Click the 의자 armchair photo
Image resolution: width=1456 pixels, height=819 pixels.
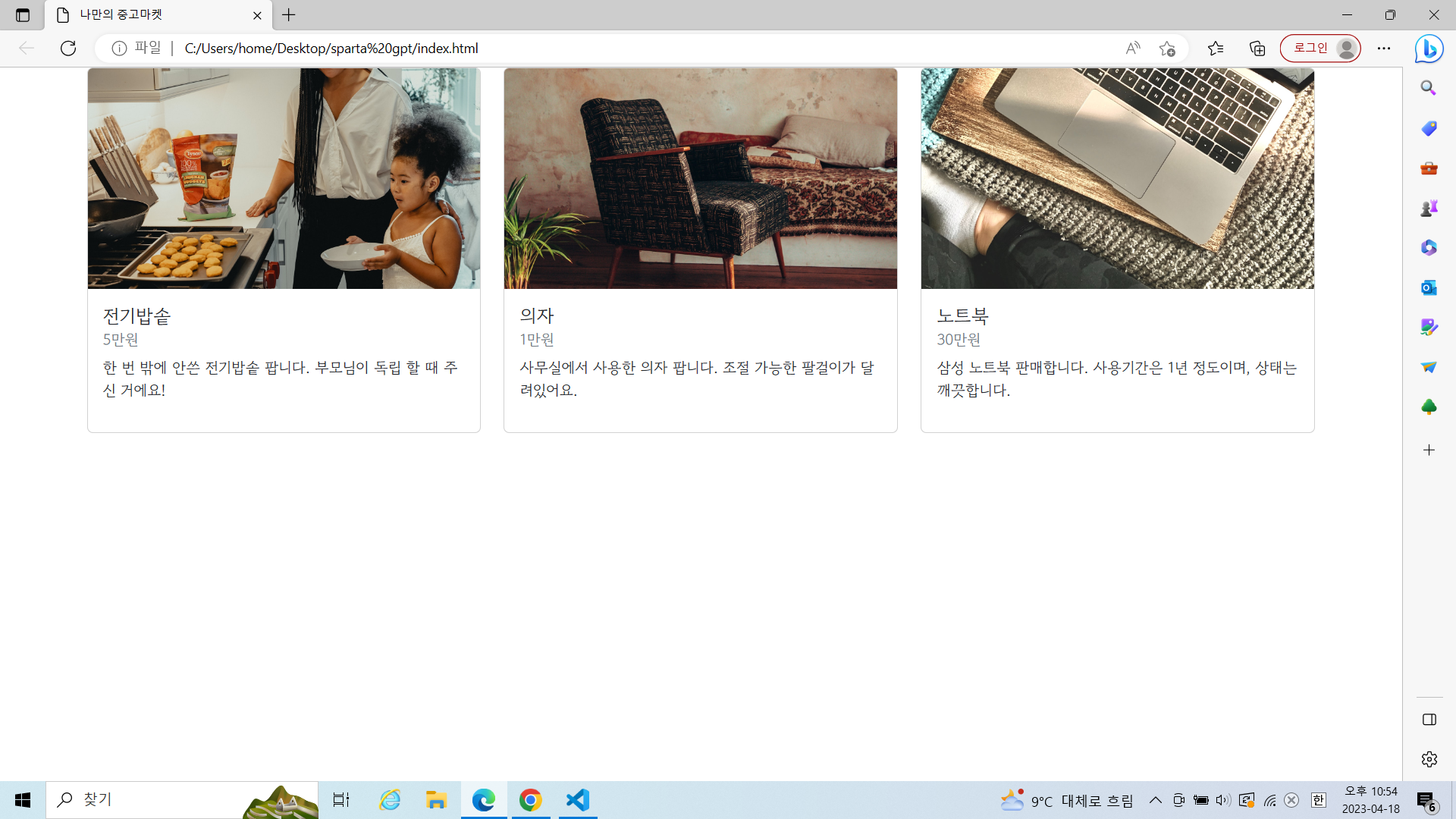pyautogui.click(x=701, y=178)
